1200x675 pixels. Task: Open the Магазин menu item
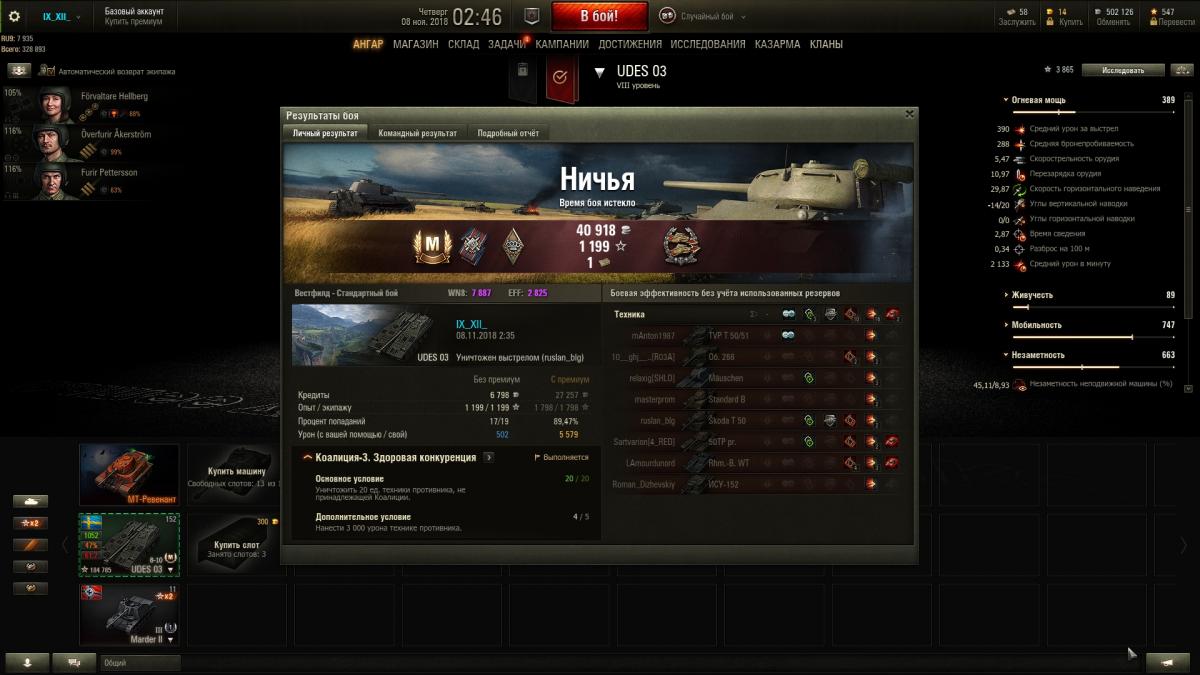pyautogui.click(x=415, y=44)
